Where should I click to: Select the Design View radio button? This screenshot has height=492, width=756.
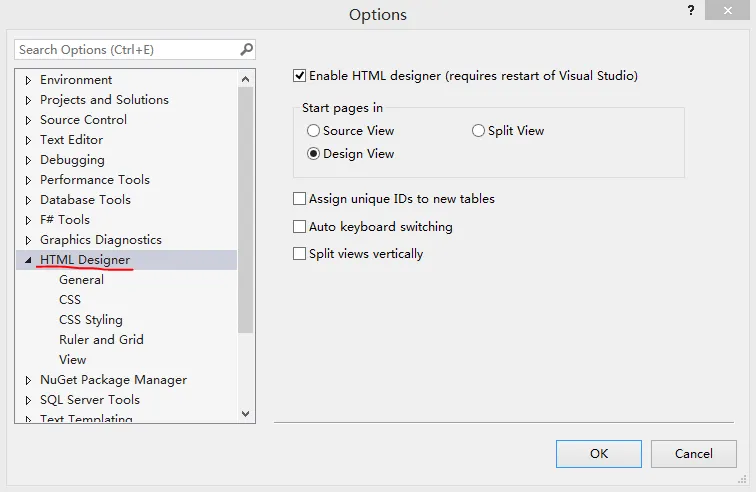click(x=314, y=154)
